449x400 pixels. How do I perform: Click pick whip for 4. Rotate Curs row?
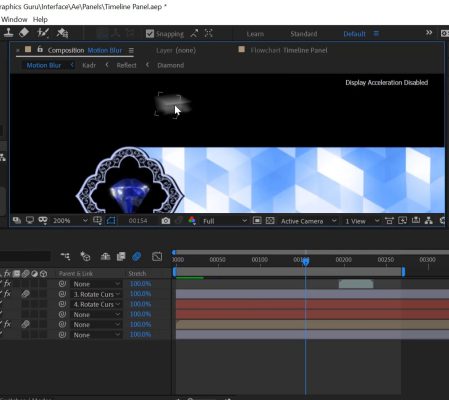click(x=62, y=304)
